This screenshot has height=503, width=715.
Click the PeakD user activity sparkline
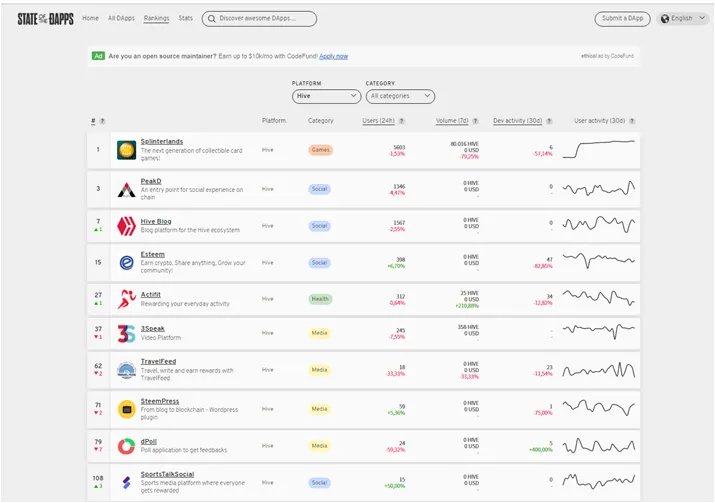[599, 188]
